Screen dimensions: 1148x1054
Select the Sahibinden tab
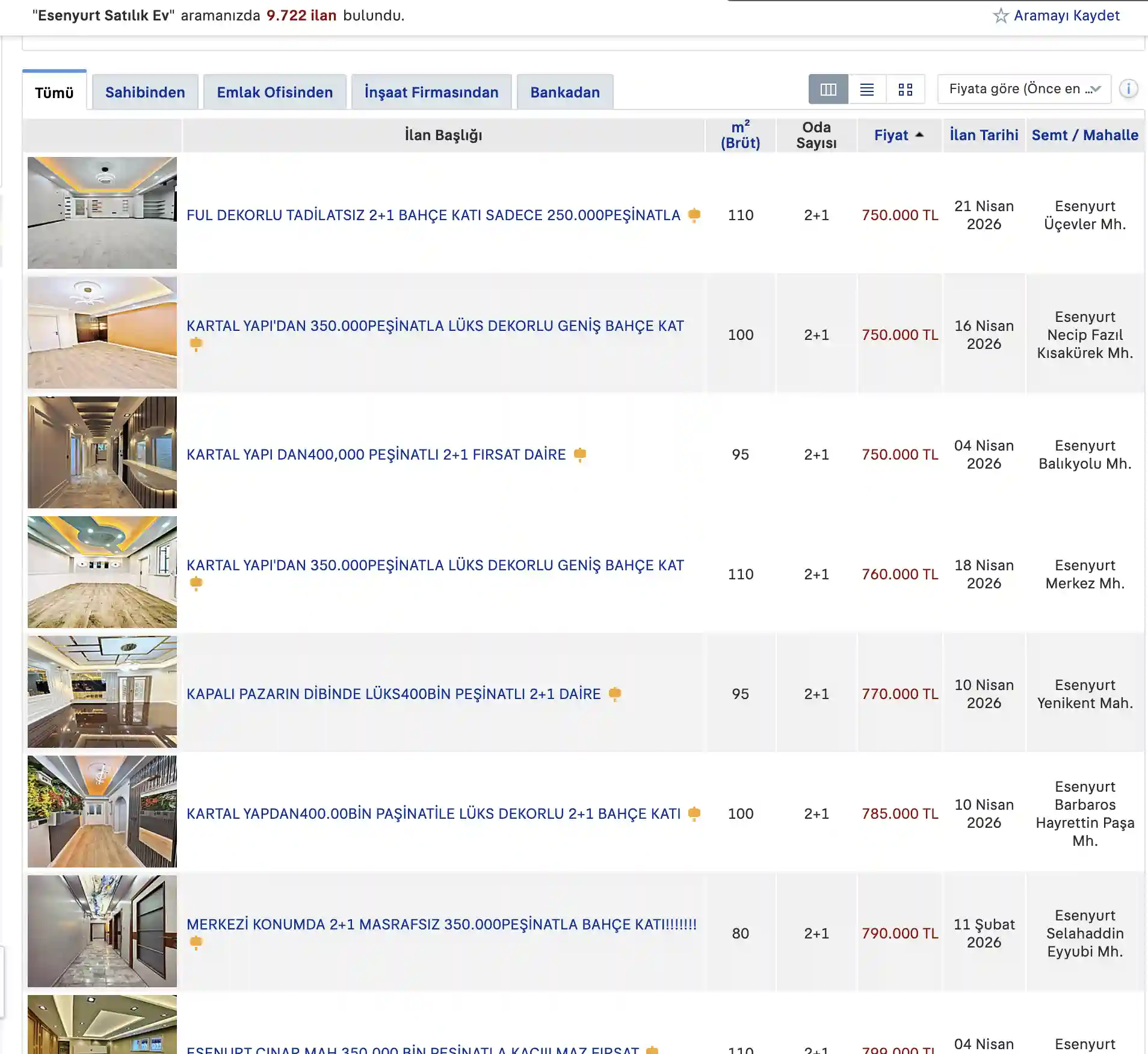click(145, 93)
